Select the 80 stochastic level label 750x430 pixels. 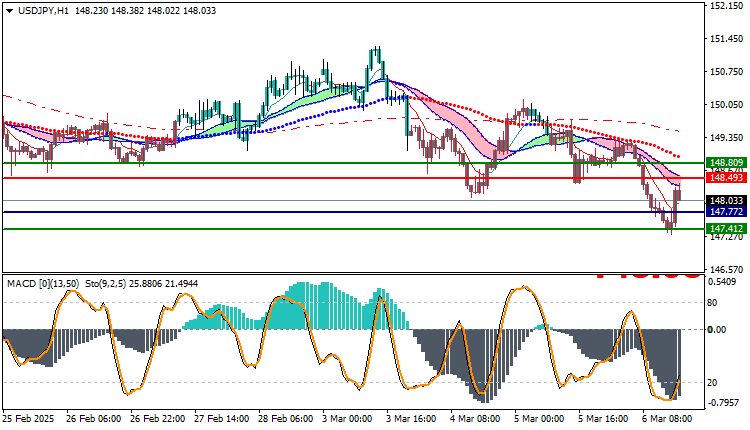(x=712, y=303)
